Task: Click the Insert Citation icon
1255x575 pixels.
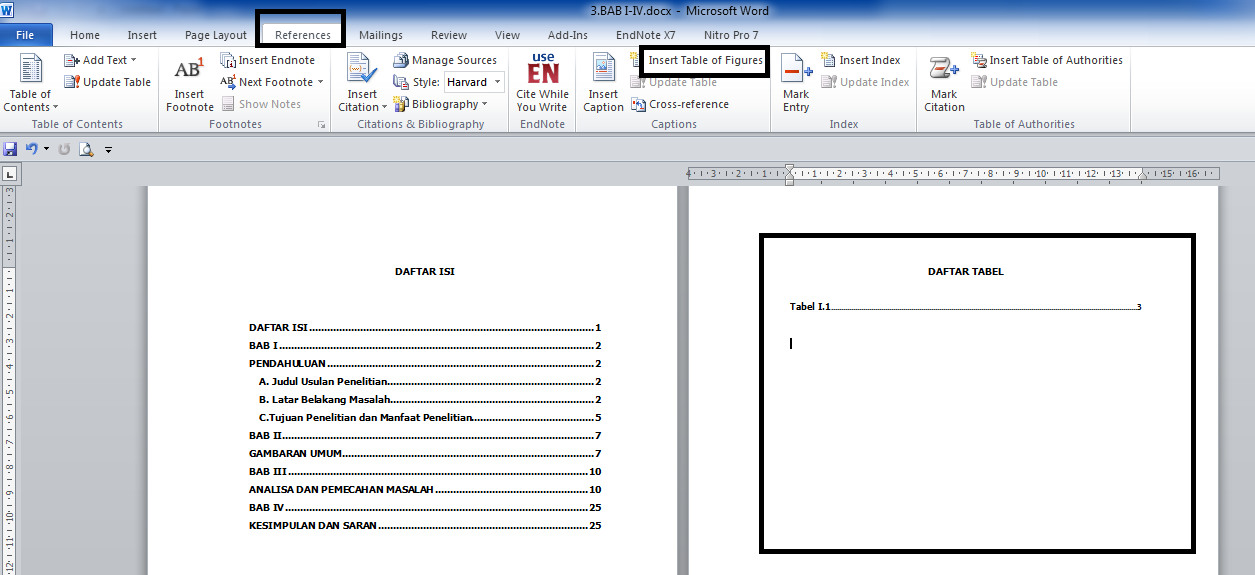Action: tap(362, 70)
